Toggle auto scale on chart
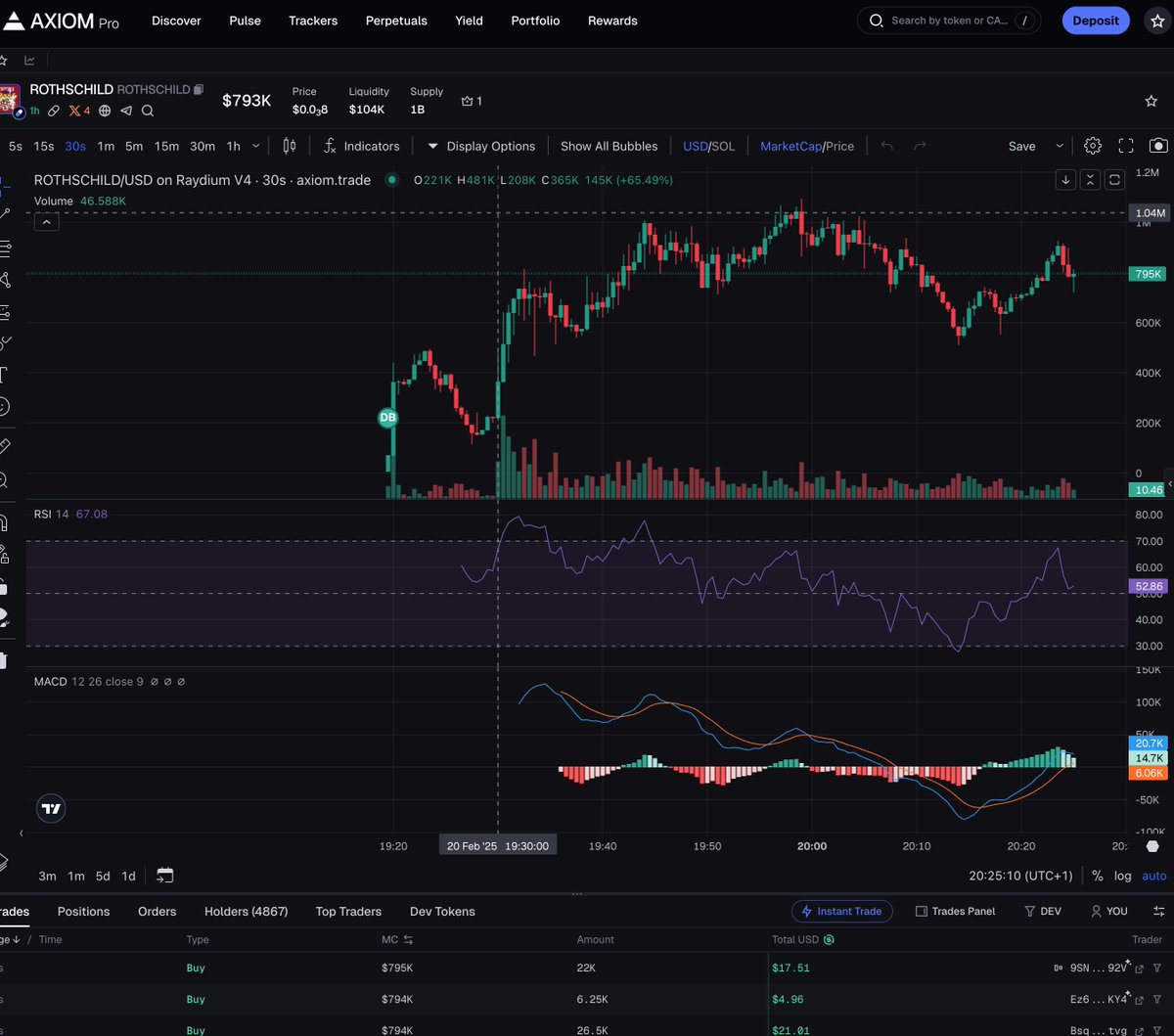 click(1154, 877)
